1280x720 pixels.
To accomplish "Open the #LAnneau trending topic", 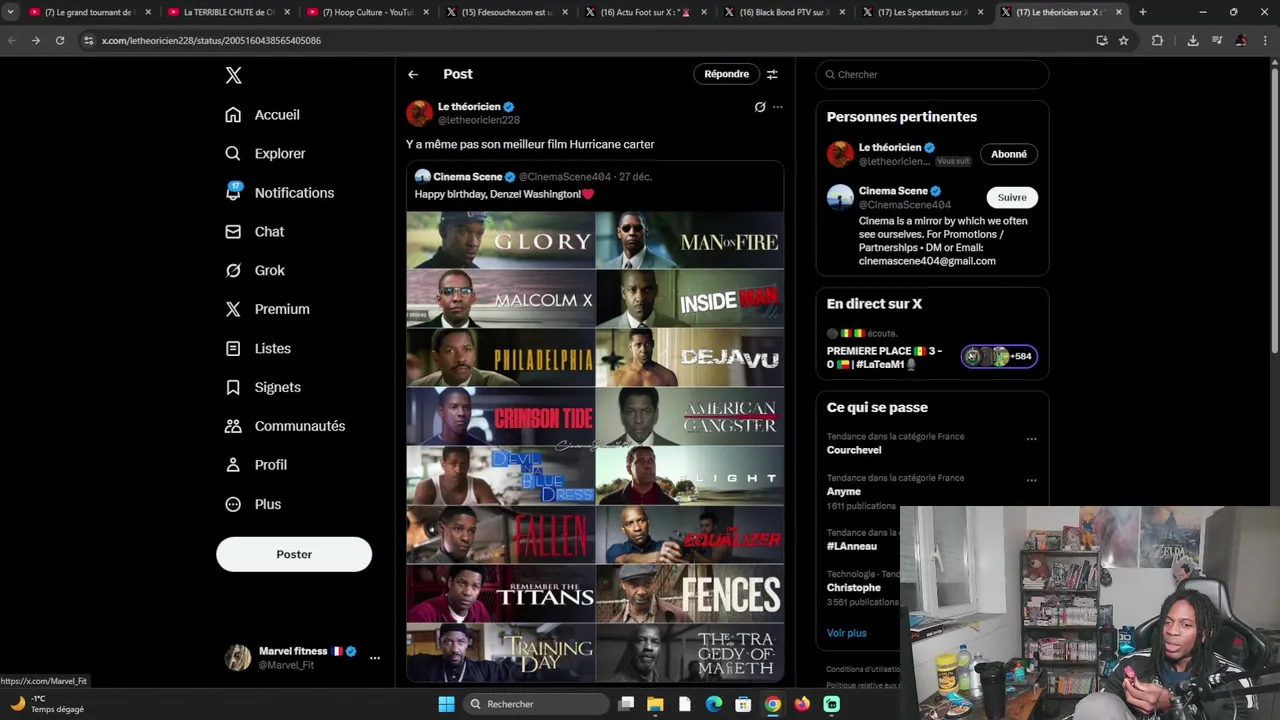I will coord(852,546).
